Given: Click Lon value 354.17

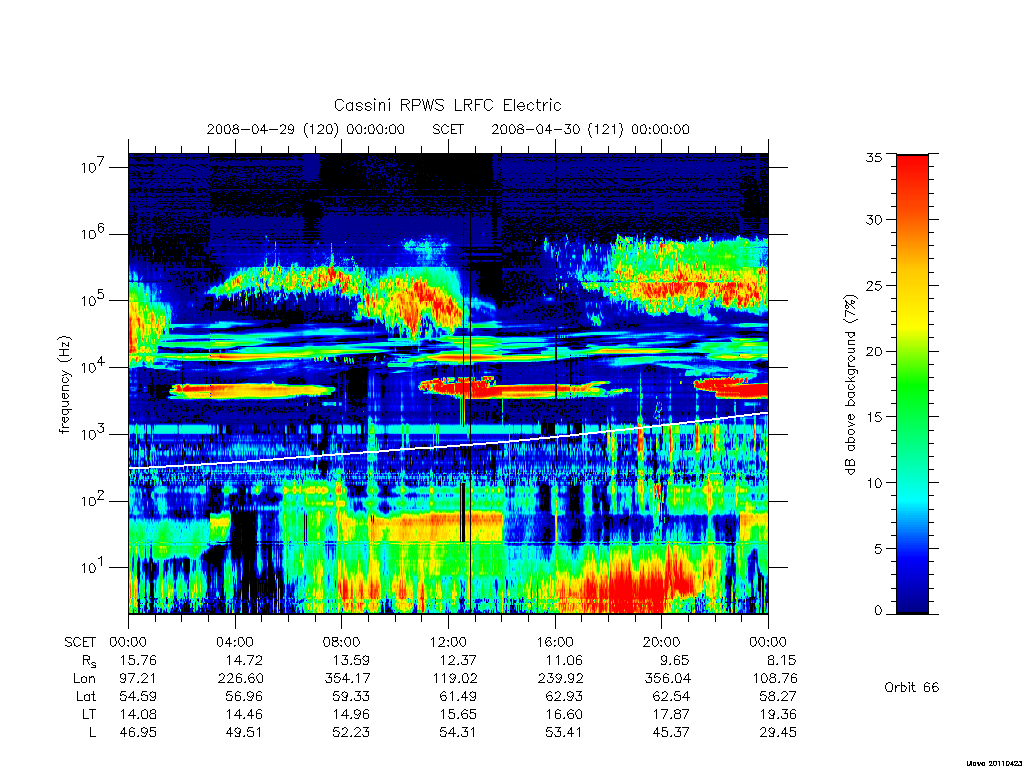Looking at the screenshot, I should pos(347,678).
